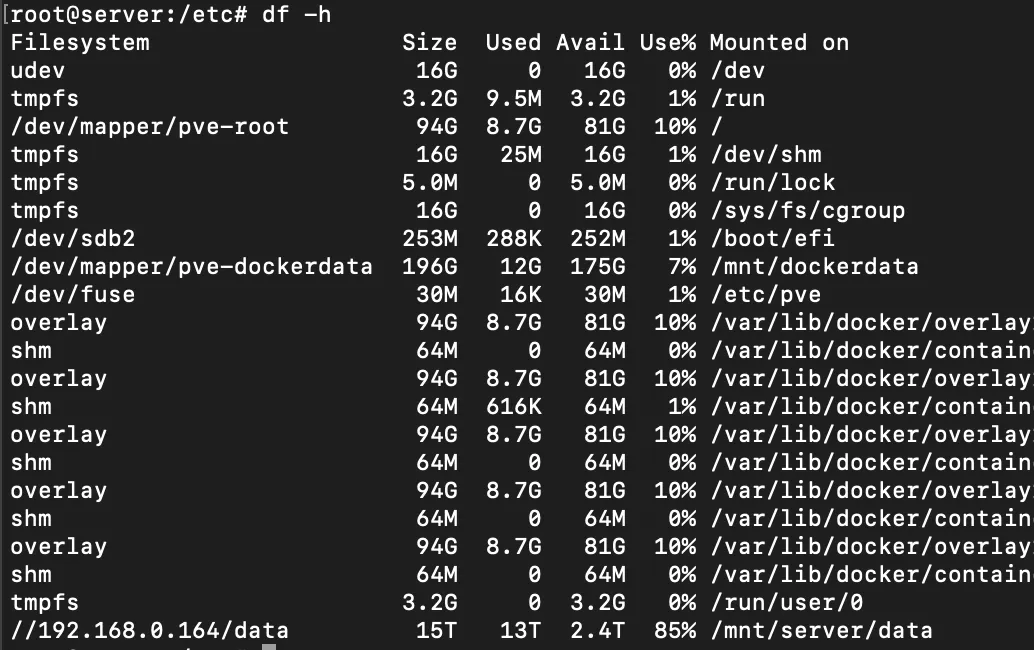Click the /dev/mapper/pve-root filesystem entry
The image size is (1034, 650).
pos(150,127)
